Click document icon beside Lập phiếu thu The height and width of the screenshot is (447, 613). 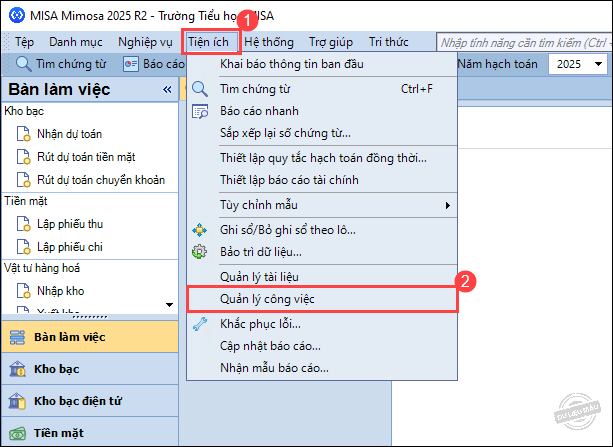pyautogui.click(x=23, y=224)
